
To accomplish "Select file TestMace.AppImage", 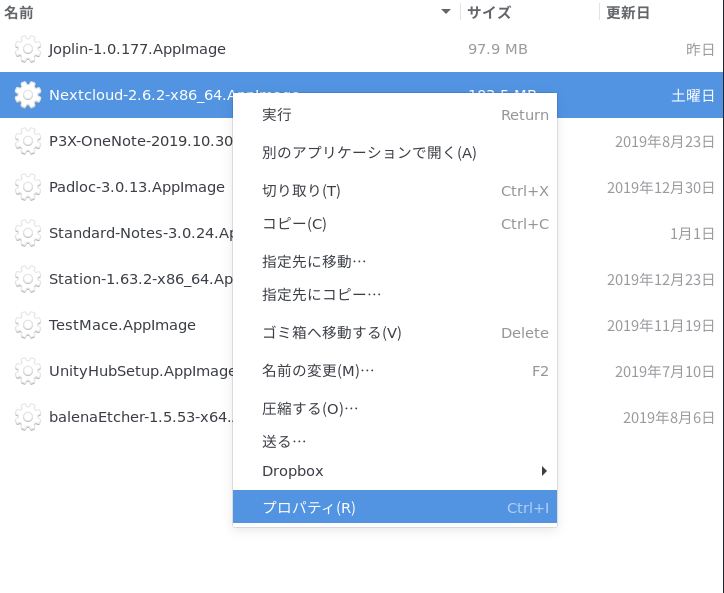I will point(122,325).
